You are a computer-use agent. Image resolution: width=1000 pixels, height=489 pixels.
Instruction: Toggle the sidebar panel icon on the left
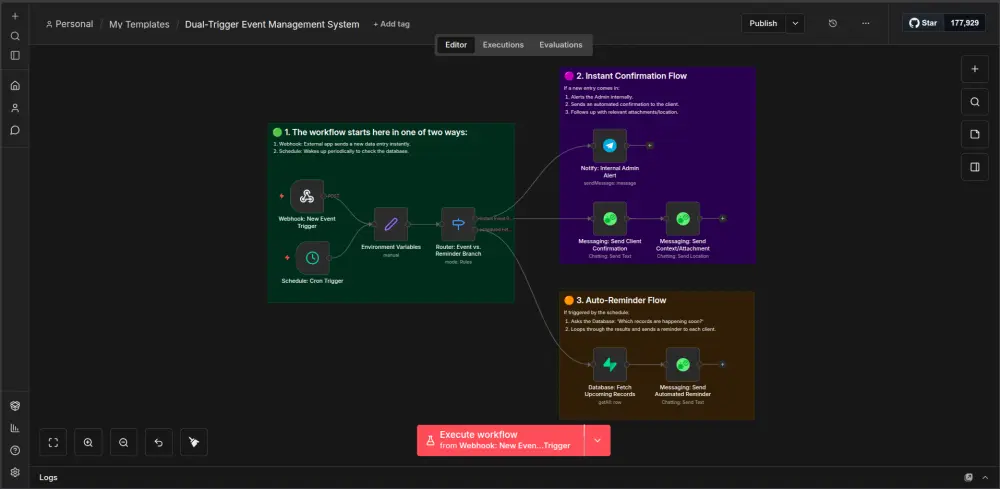click(15, 55)
